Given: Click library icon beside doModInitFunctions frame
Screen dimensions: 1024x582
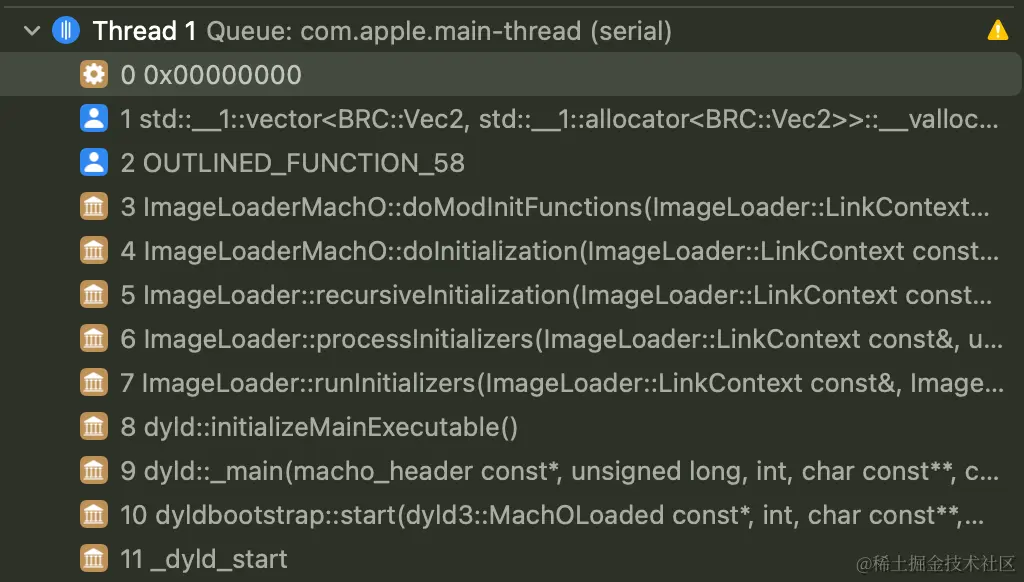Looking at the screenshot, I should pos(94,206).
